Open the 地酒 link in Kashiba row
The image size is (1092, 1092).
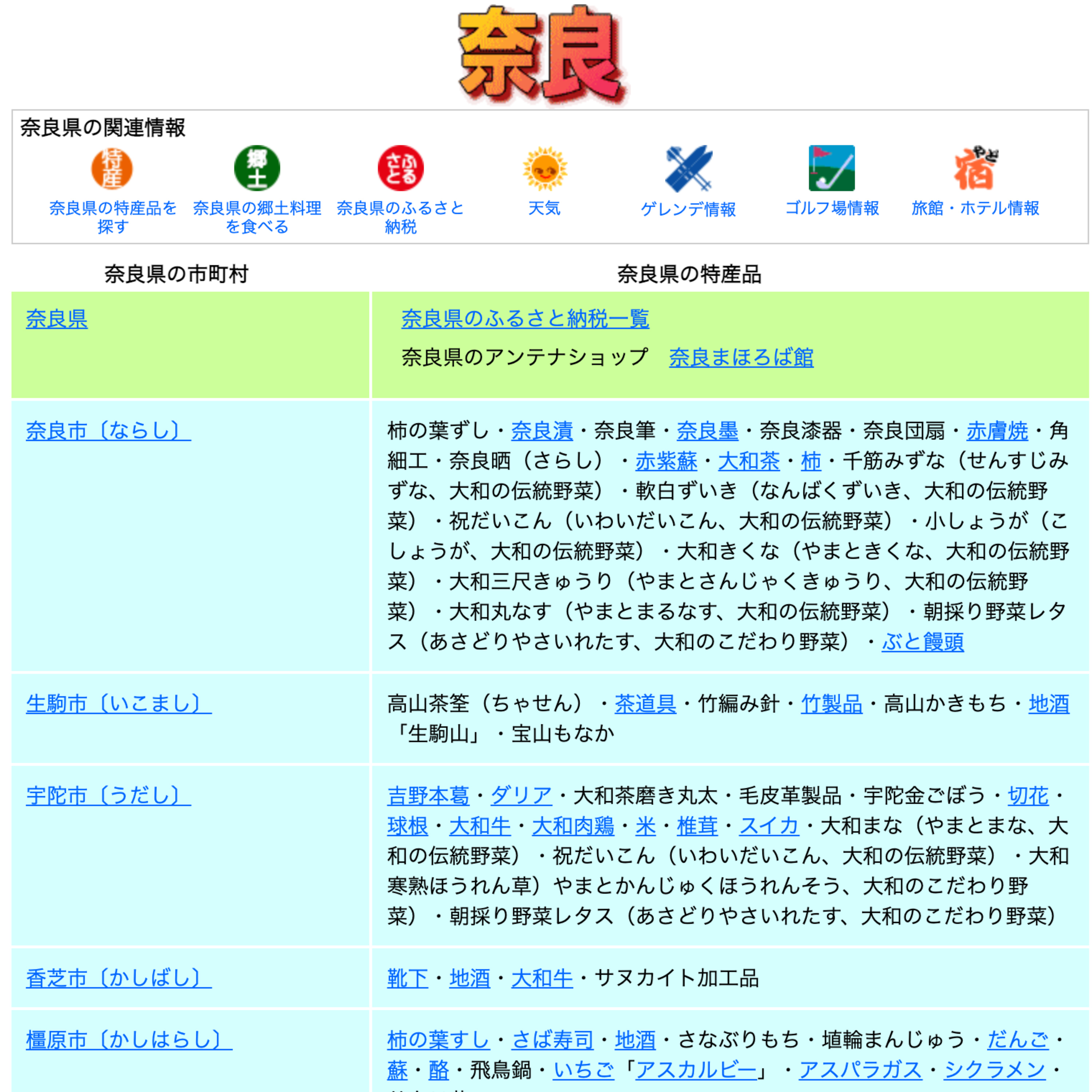pos(470,978)
